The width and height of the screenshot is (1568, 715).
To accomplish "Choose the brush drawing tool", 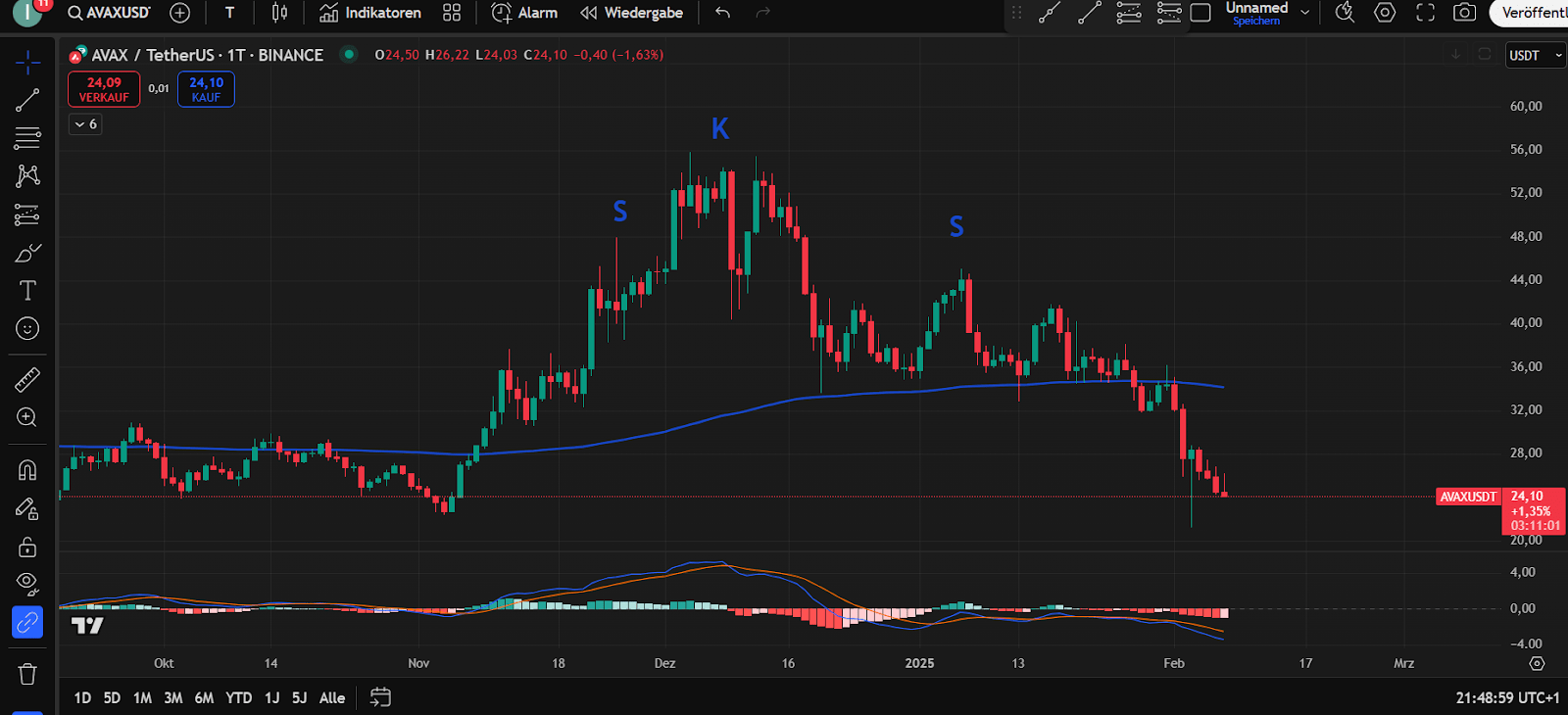I will 27,253.
